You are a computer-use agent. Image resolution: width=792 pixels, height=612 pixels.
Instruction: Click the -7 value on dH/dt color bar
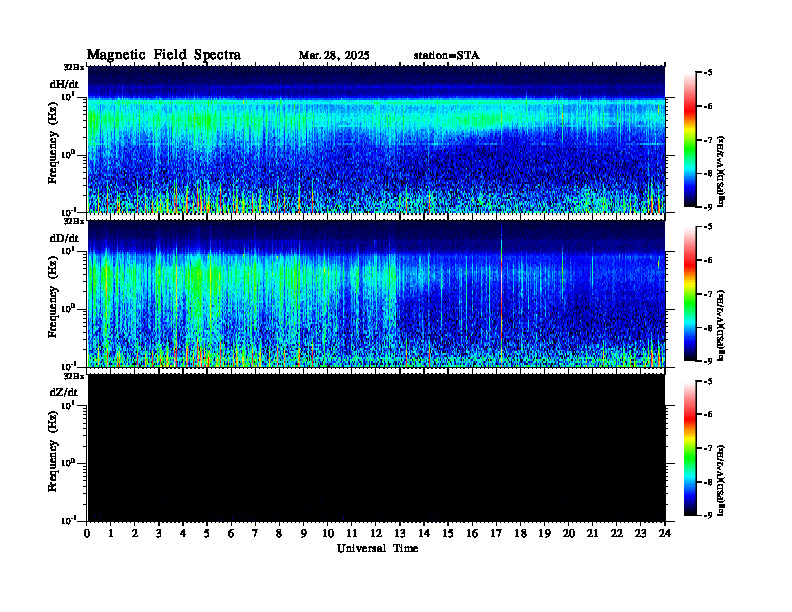tap(708, 140)
